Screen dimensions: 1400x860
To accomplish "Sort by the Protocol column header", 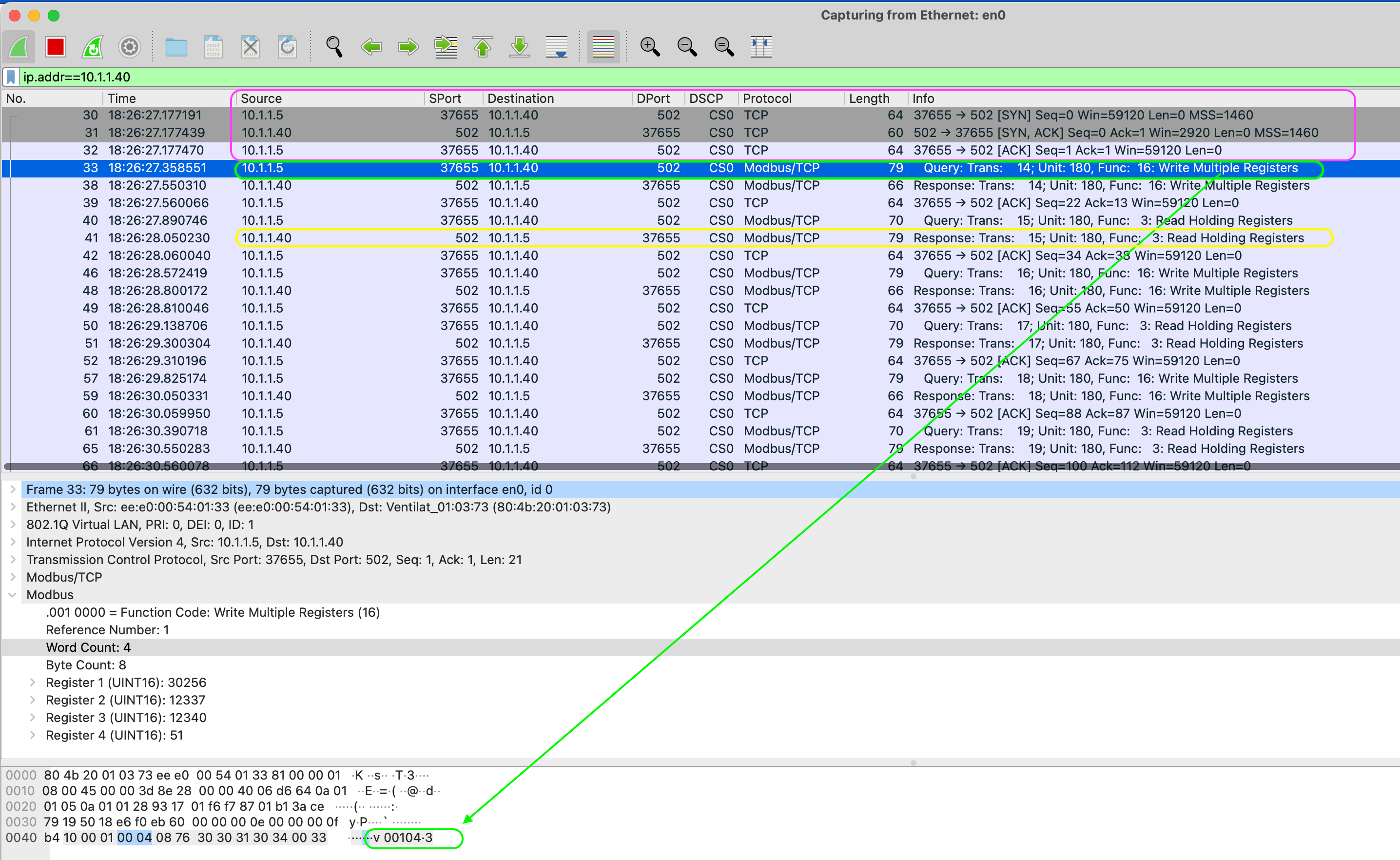I will [x=766, y=98].
